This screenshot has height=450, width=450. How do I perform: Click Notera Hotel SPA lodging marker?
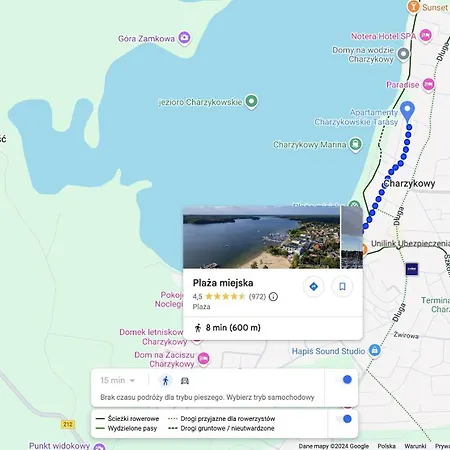click(x=425, y=36)
